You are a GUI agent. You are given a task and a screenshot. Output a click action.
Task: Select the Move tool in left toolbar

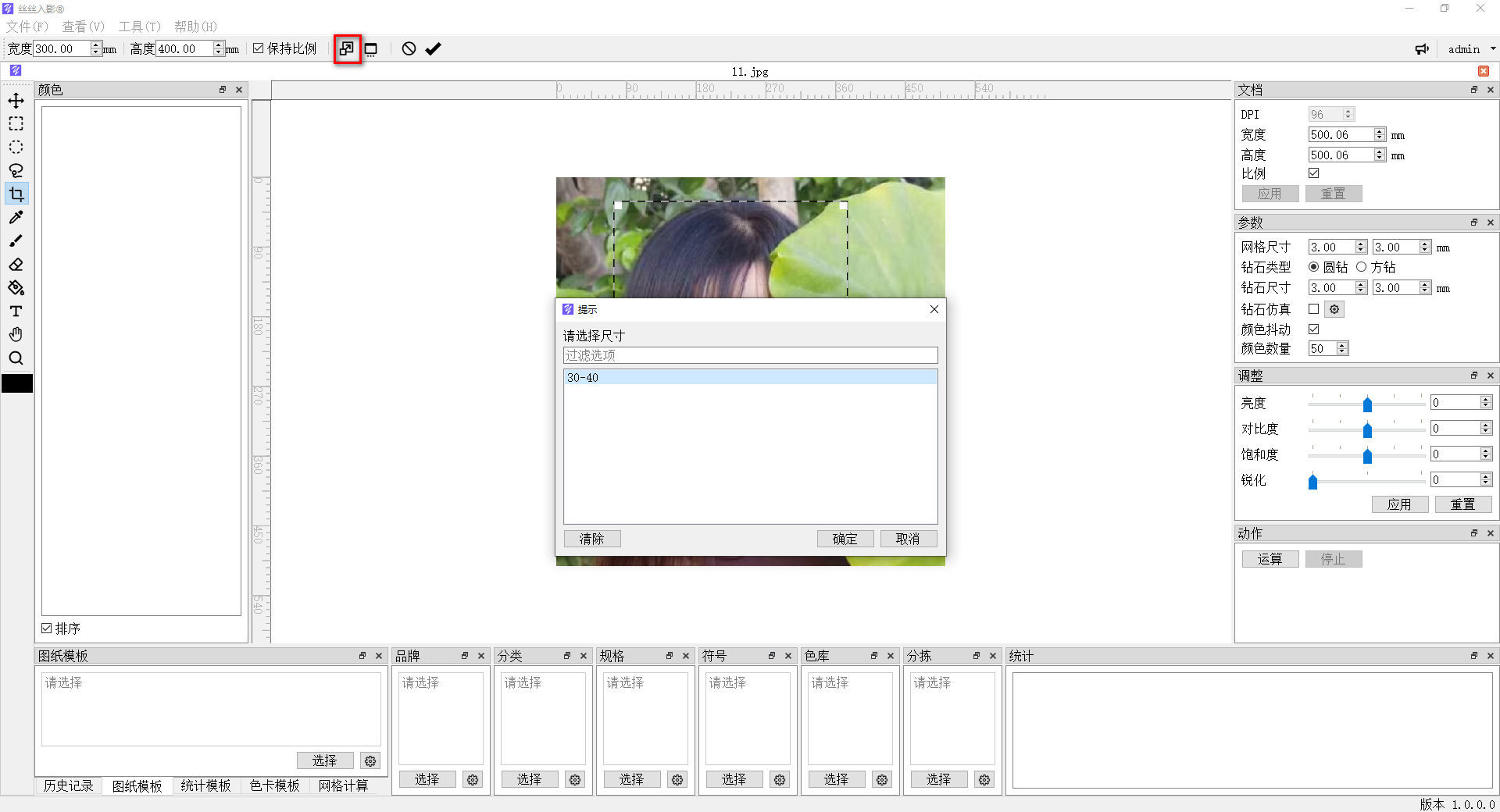point(16,101)
